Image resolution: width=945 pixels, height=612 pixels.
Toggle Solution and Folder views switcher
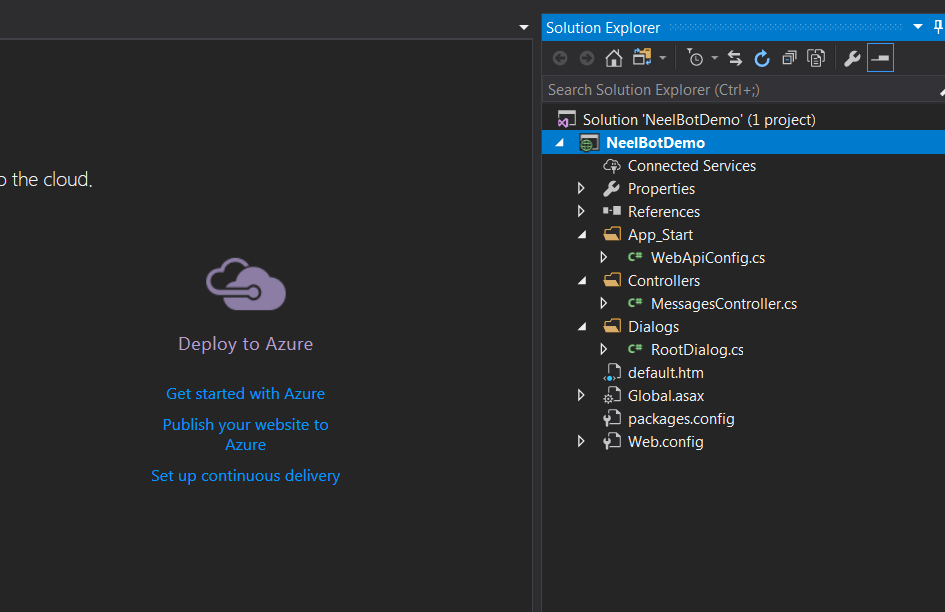click(642, 58)
